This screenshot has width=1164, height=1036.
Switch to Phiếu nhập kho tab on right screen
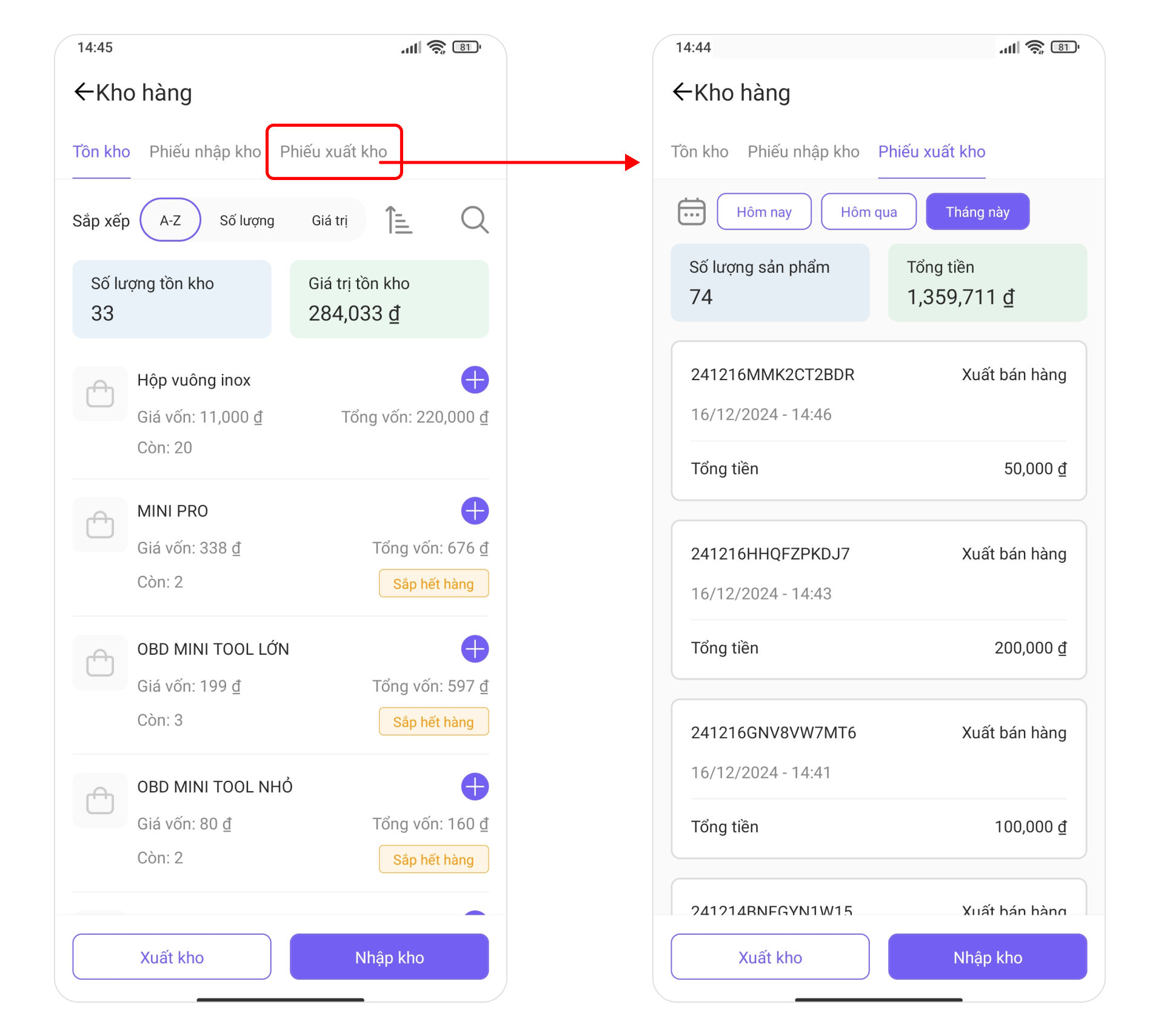tap(803, 152)
